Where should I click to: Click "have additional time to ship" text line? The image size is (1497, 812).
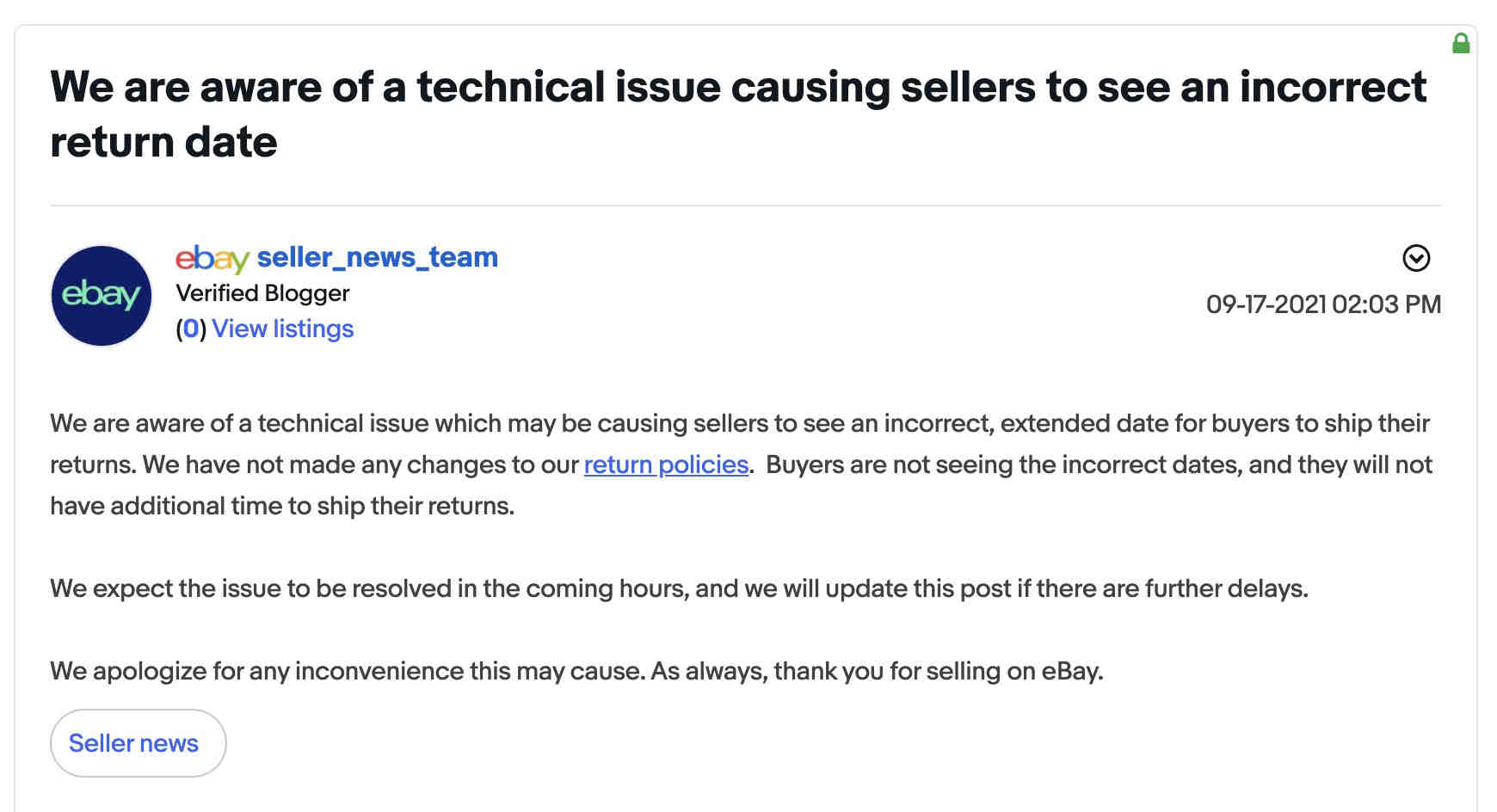[x=282, y=506]
